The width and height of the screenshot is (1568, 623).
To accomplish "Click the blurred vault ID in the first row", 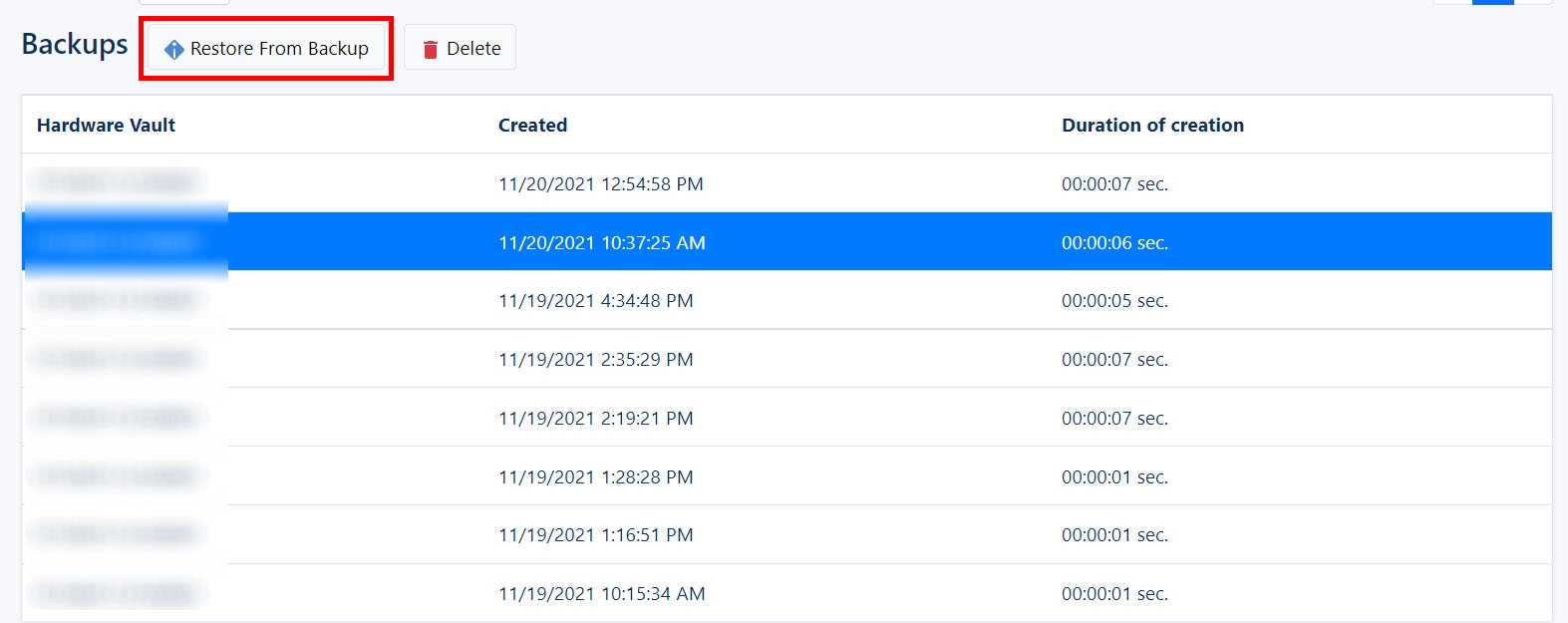I will (x=118, y=183).
